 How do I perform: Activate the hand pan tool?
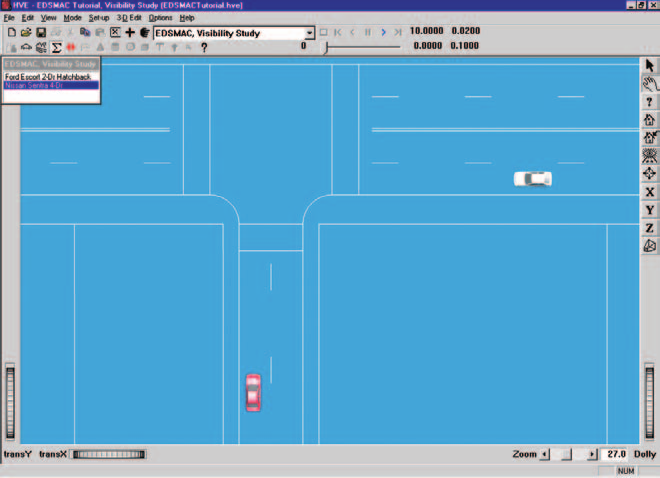(x=649, y=84)
